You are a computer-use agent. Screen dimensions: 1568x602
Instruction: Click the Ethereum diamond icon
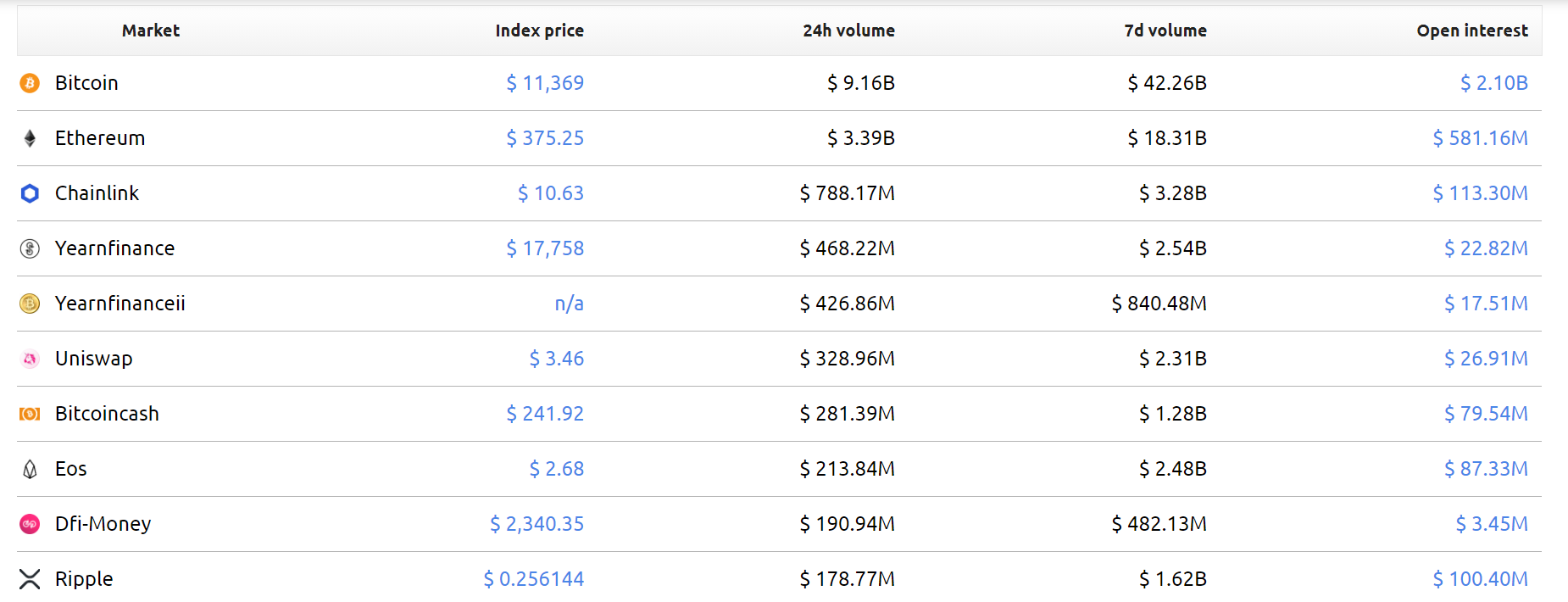pos(30,138)
